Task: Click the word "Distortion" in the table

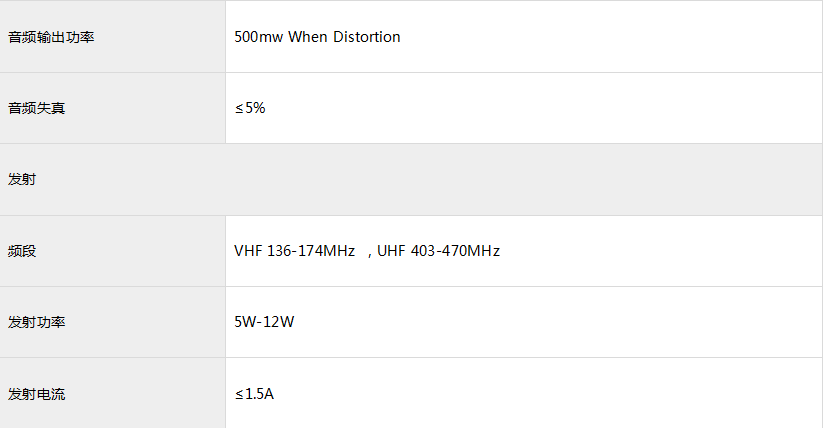Action: tap(368, 37)
